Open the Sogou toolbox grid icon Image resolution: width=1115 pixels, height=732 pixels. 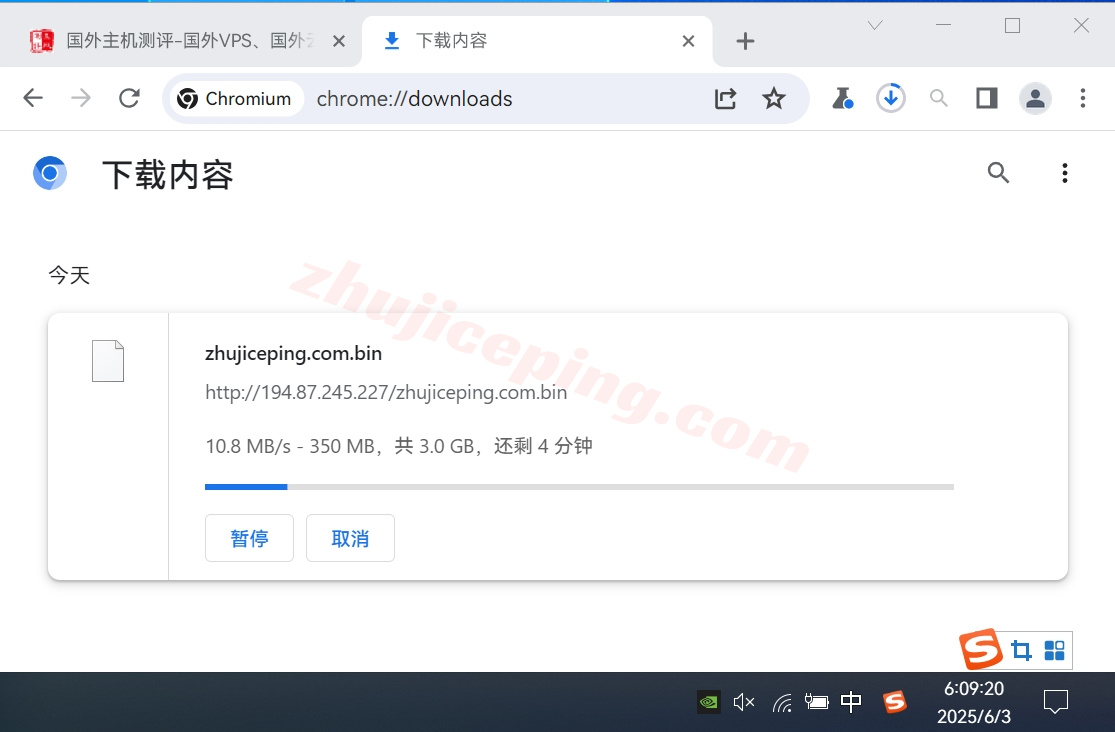coord(1055,650)
